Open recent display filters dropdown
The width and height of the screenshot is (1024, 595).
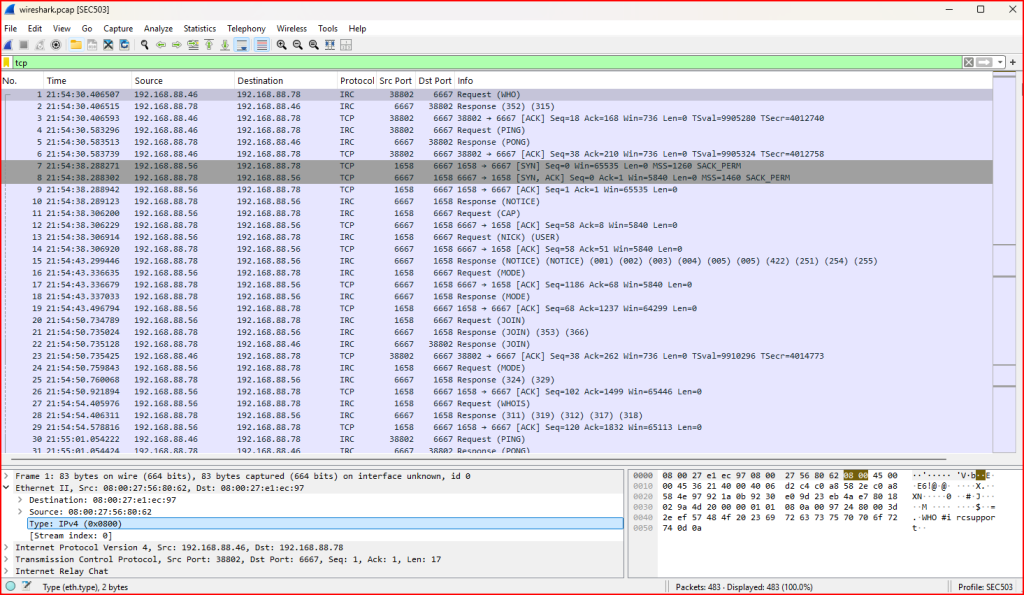(1000, 63)
